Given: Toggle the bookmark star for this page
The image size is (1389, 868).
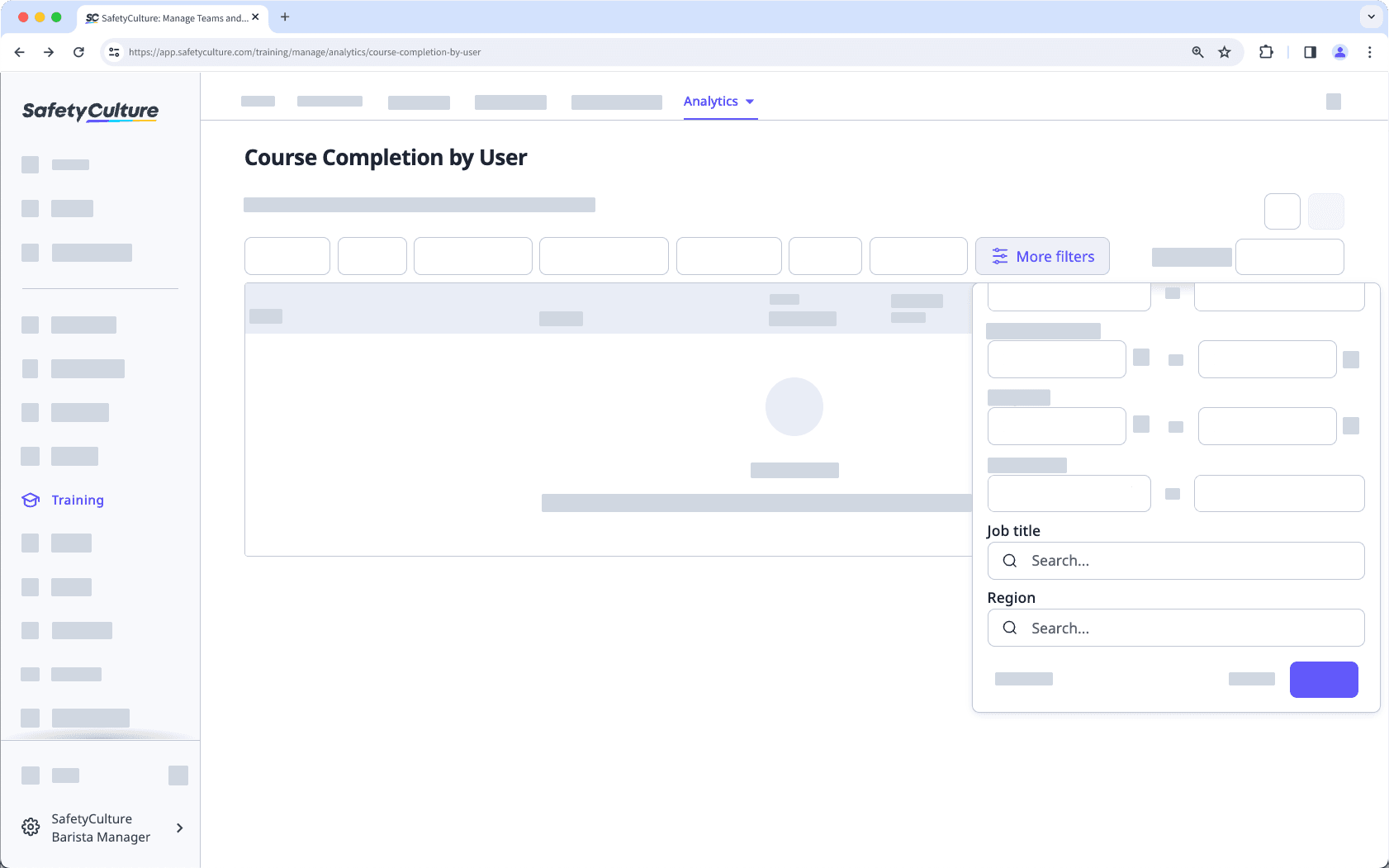Looking at the screenshot, I should [x=1224, y=51].
